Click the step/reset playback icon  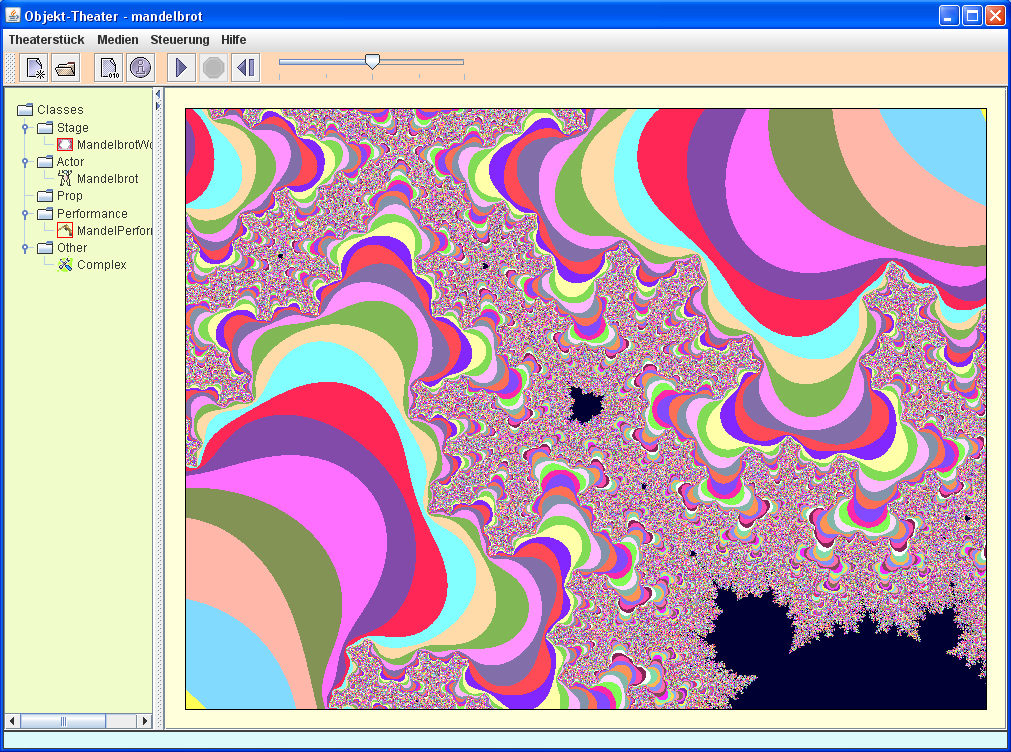(245, 68)
